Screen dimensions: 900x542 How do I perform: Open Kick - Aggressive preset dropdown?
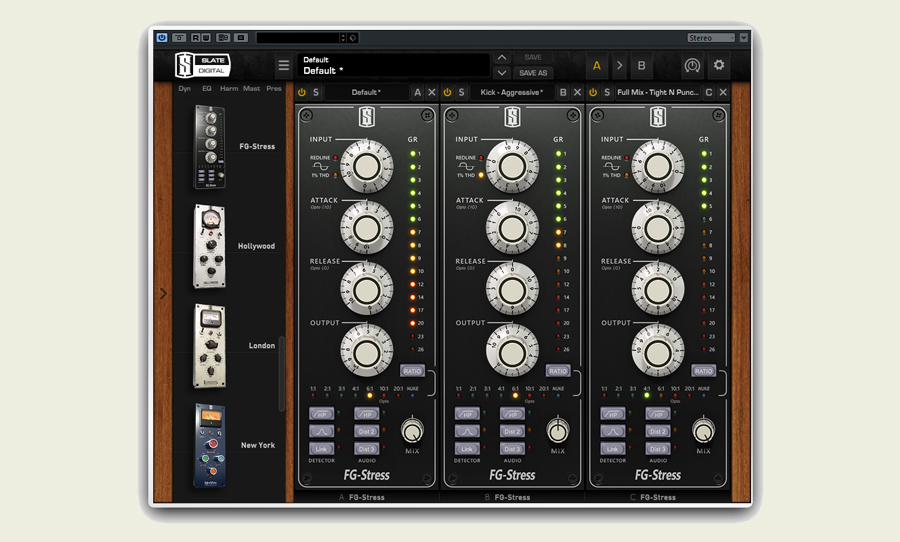pos(512,92)
